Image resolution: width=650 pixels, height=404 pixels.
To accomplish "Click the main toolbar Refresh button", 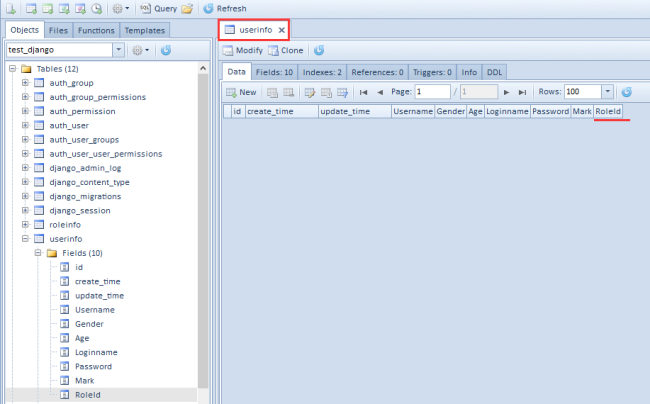I will [225, 8].
